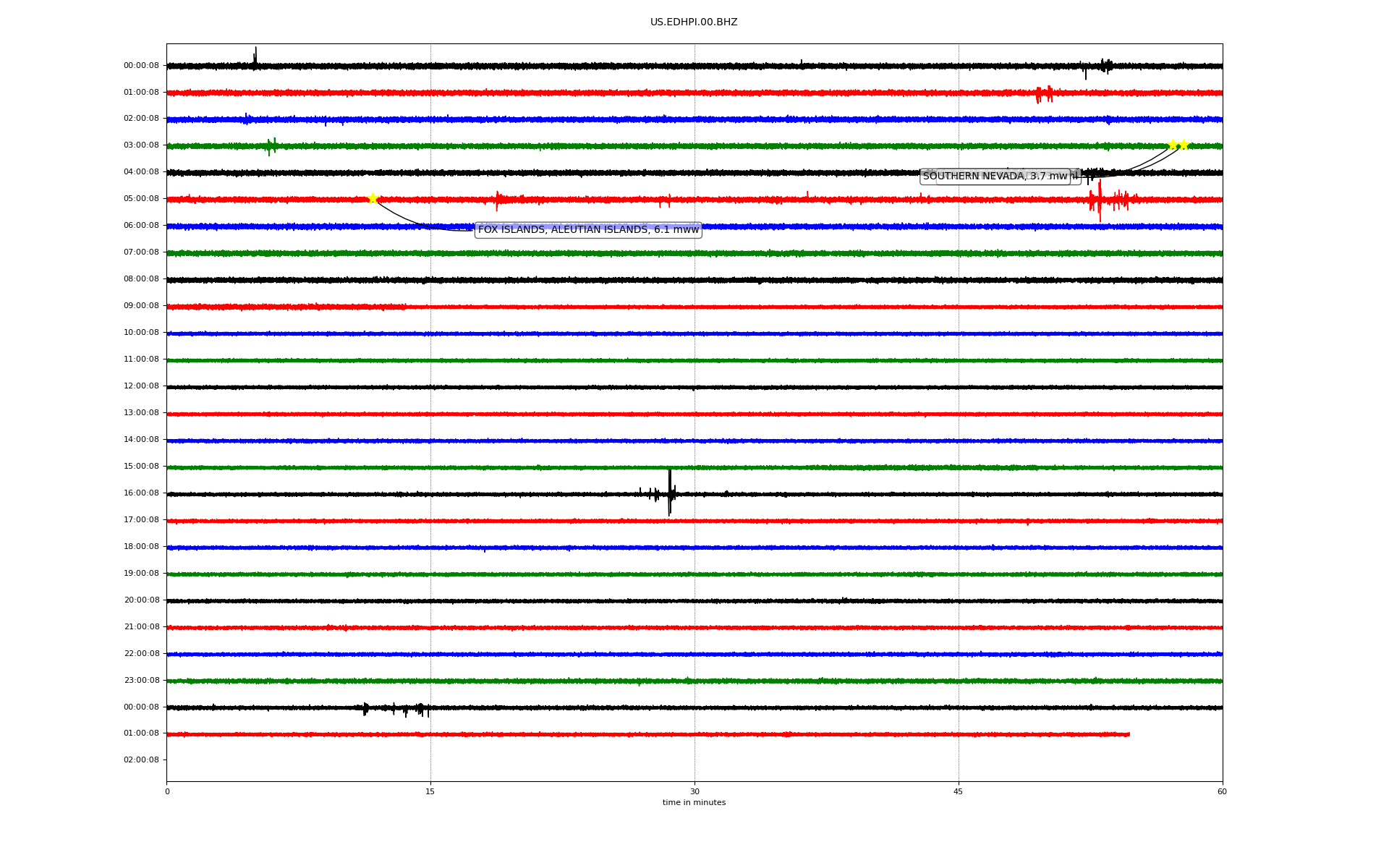Click the 16:00:08 row time label
1389x868 pixels.
point(141,493)
